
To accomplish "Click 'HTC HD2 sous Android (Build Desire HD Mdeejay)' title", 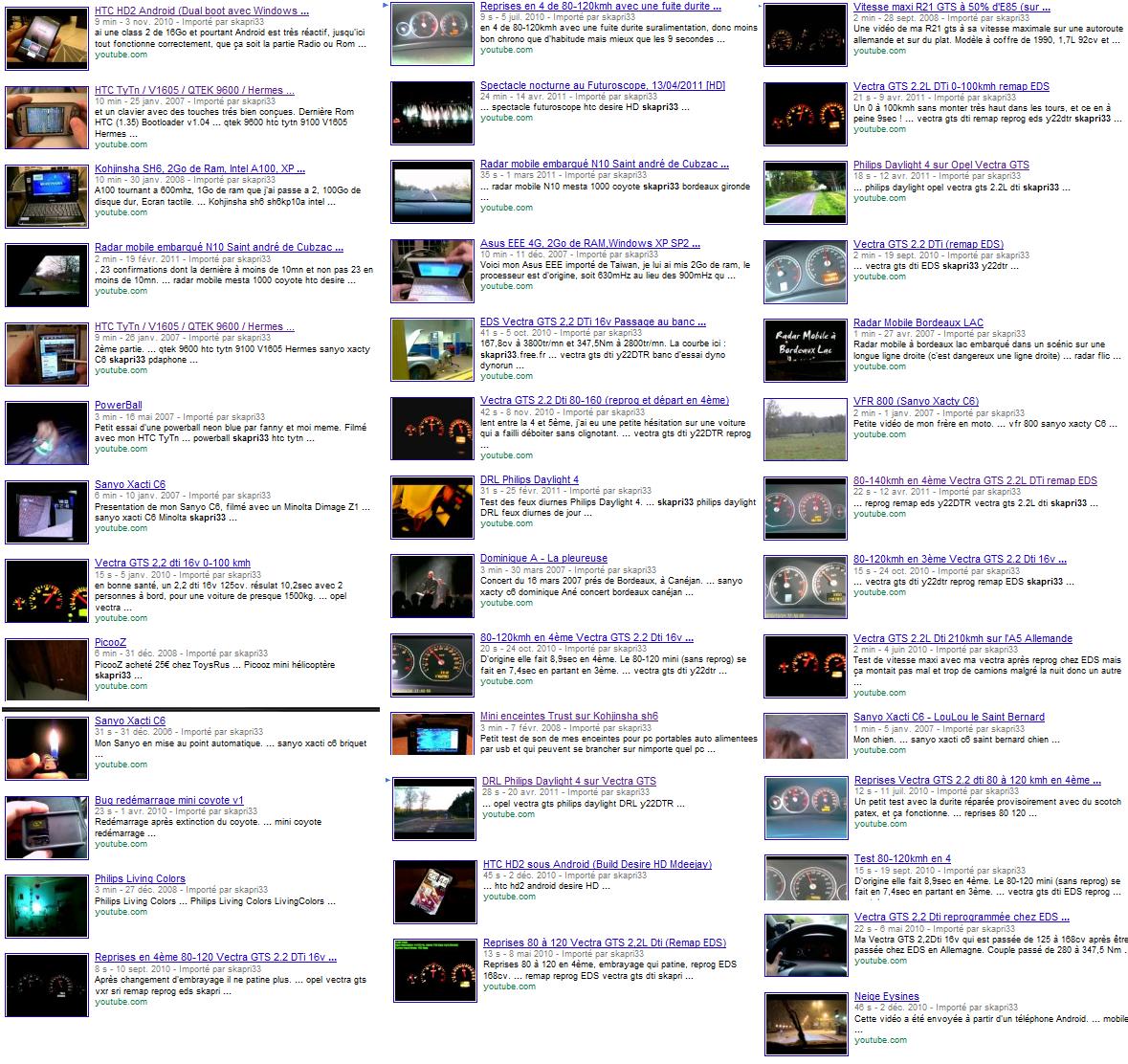I will click(597, 864).
